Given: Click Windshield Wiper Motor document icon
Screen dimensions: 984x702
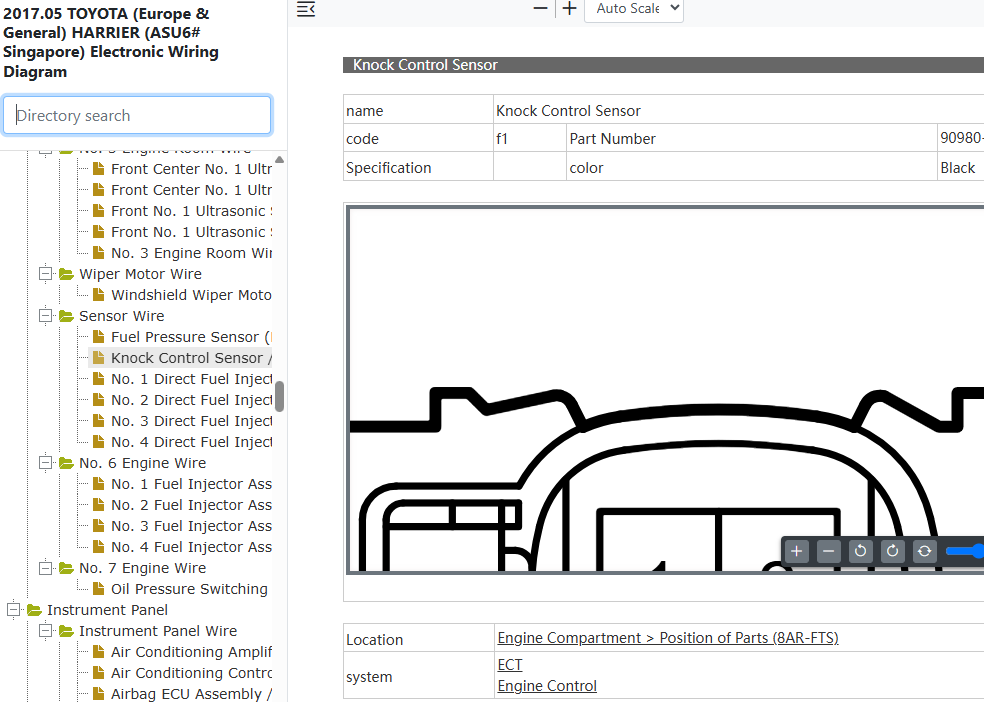Looking at the screenshot, I should (x=99, y=295).
